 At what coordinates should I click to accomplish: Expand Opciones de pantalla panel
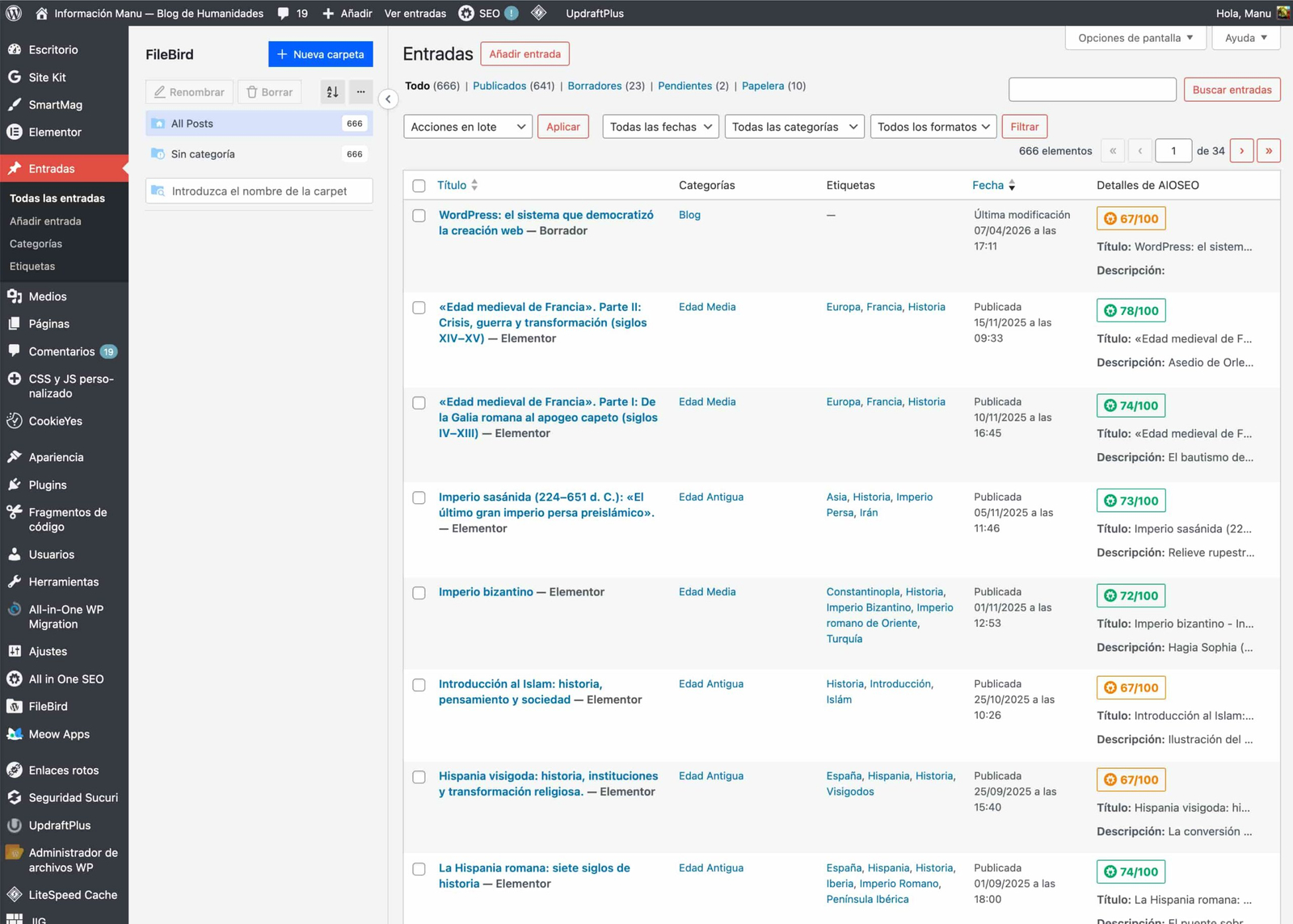click(x=1135, y=38)
